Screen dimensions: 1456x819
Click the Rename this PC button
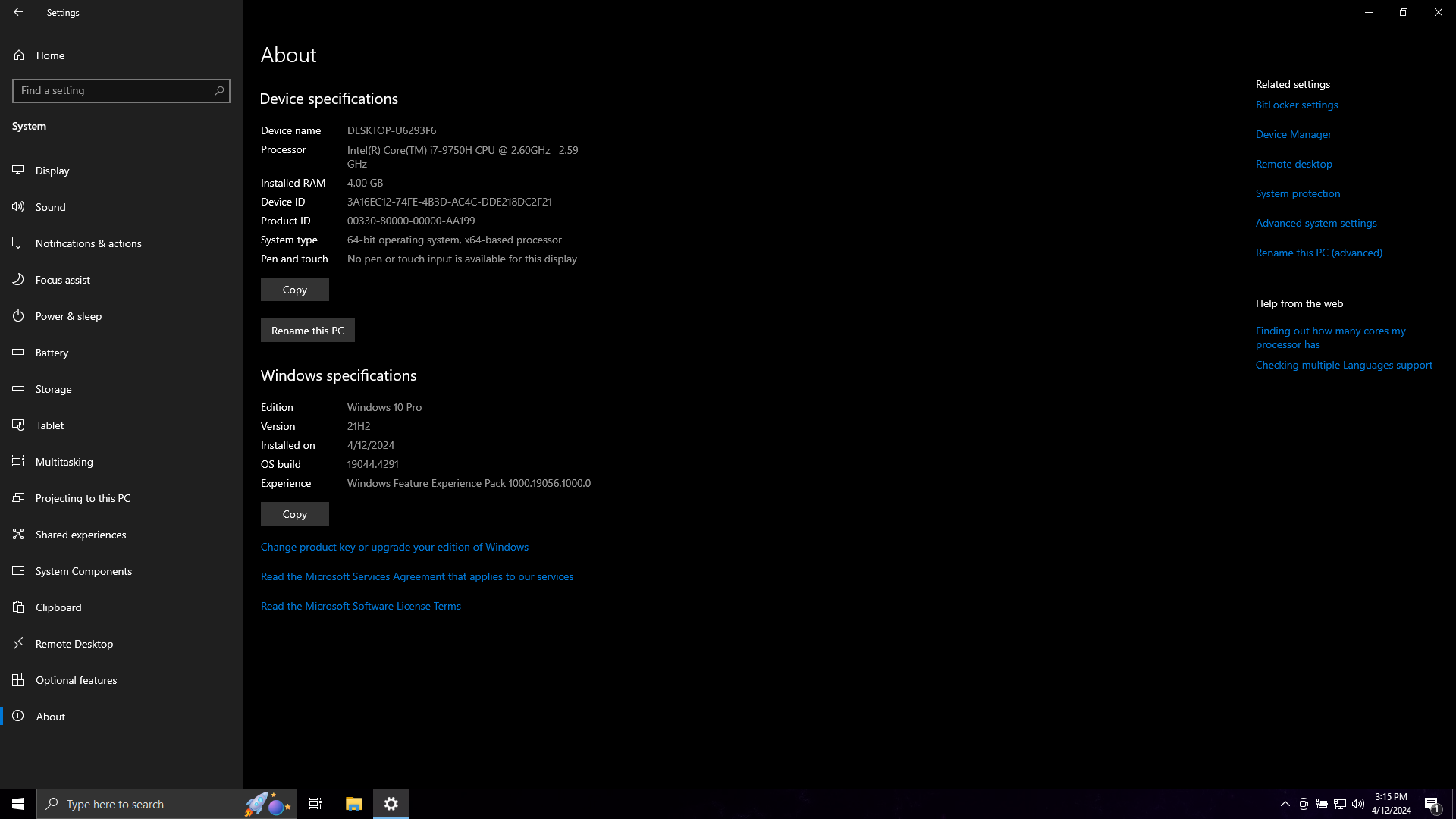pos(307,331)
